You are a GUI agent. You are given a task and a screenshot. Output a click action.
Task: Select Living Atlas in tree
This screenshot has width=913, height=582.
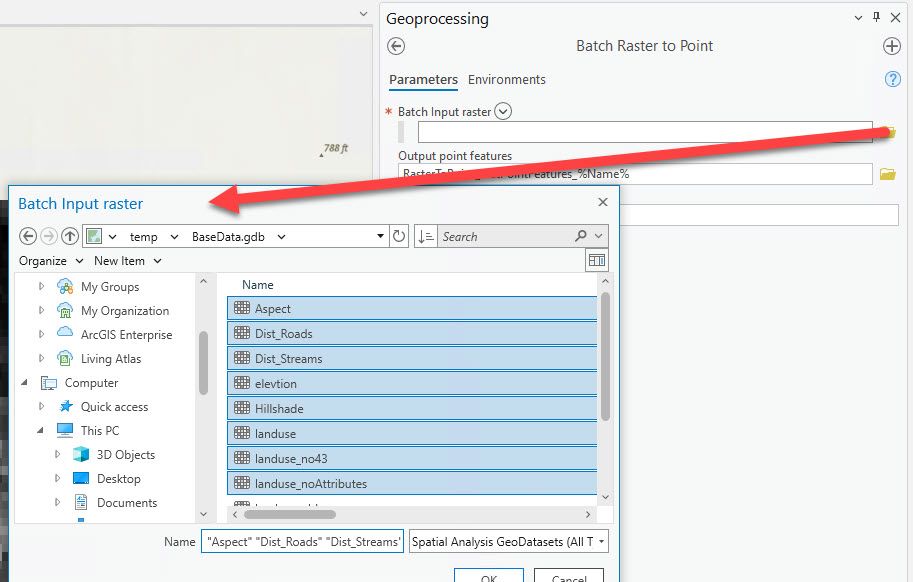[x=111, y=359]
